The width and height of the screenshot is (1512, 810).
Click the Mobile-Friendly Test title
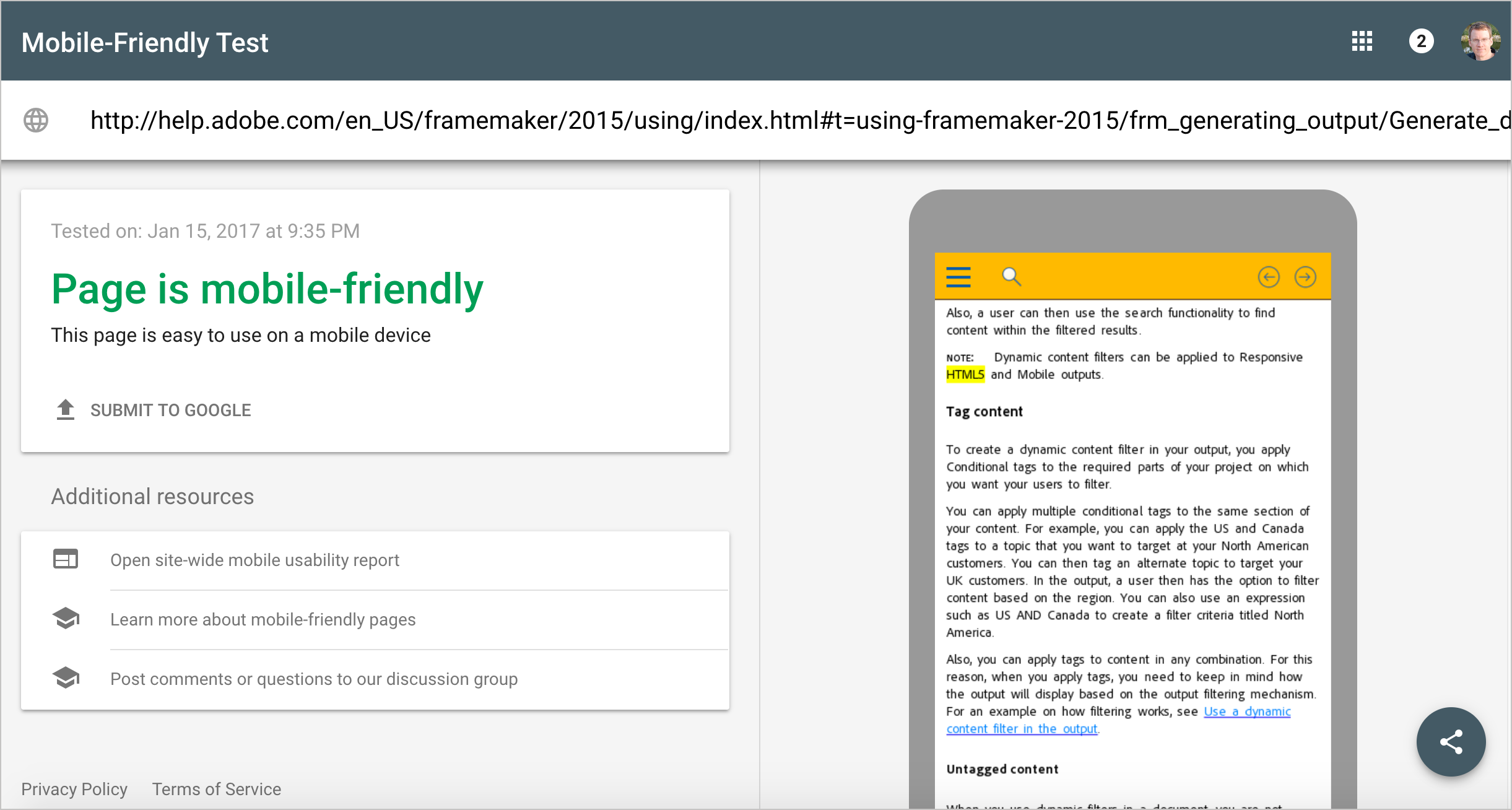click(x=145, y=43)
